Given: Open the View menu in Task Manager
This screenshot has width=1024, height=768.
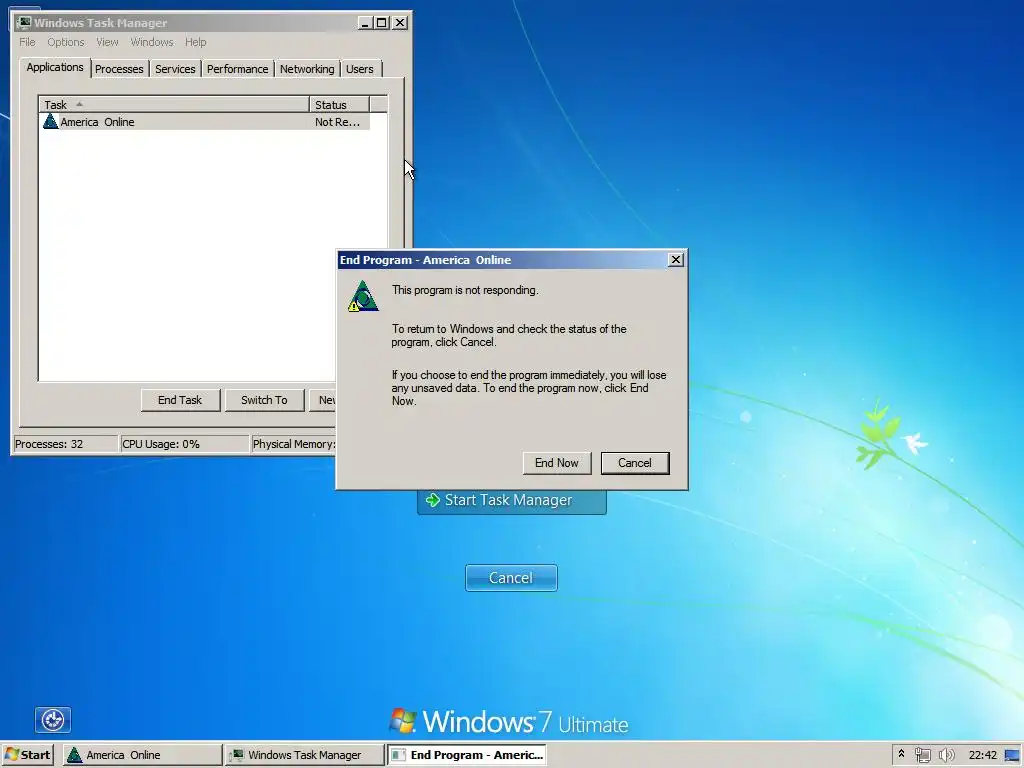Looking at the screenshot, I should pyautogui.click(x=107, y=42).
